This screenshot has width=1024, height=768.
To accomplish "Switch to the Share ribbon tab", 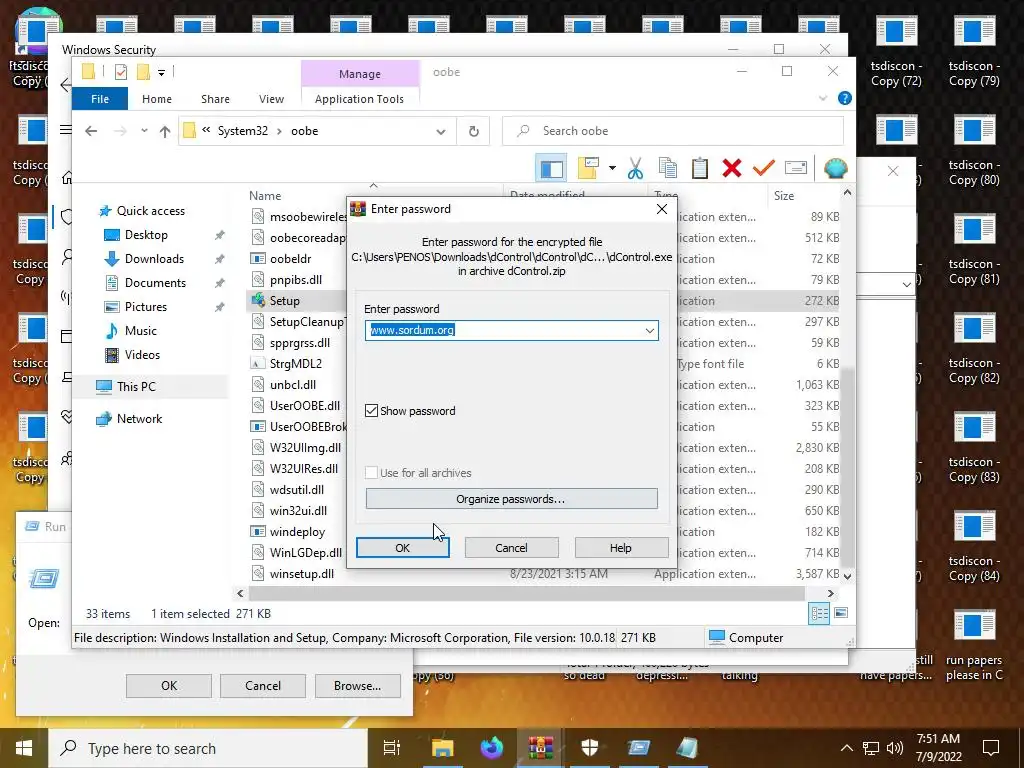I will tap(216, 99).
